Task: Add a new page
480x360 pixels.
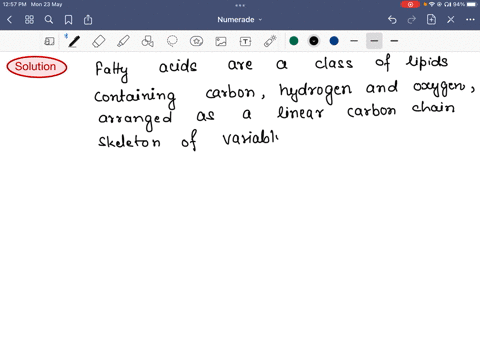Action: [x=431, y=19]
